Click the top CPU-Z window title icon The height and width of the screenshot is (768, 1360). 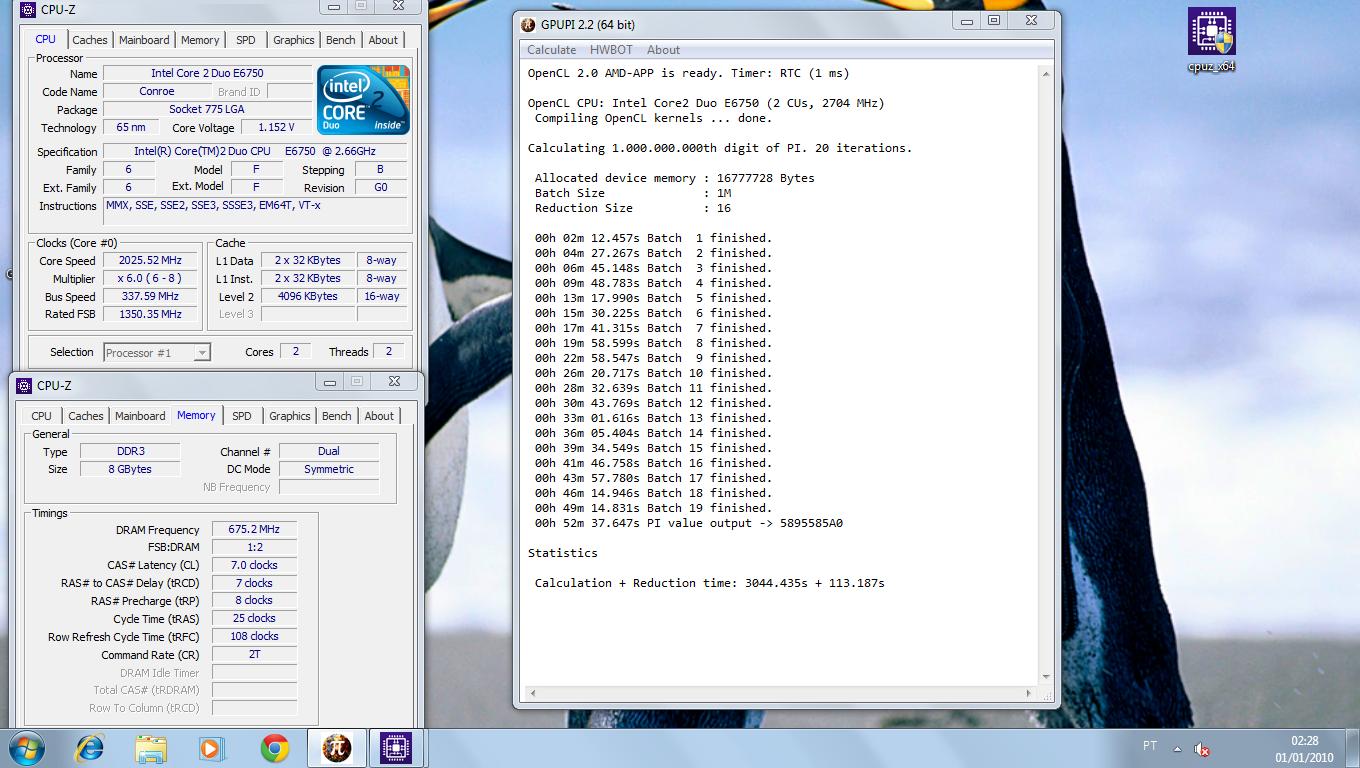(28, 10)
